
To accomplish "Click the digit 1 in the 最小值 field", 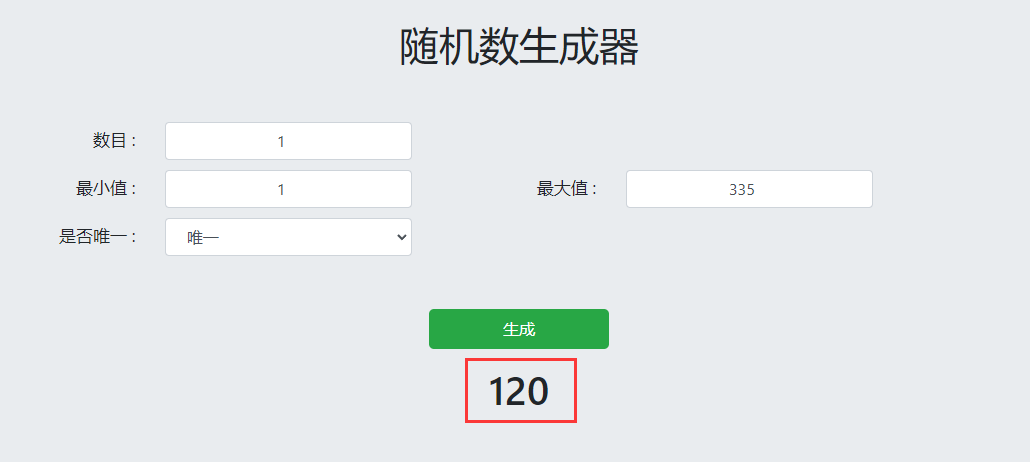I will (281, 190).
